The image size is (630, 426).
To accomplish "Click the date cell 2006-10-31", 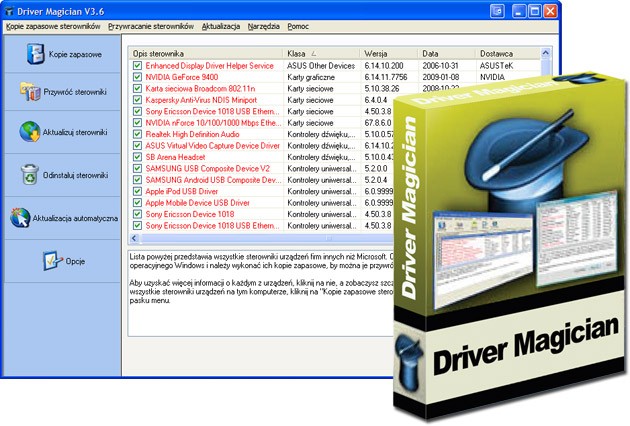I will click(441, 66).
